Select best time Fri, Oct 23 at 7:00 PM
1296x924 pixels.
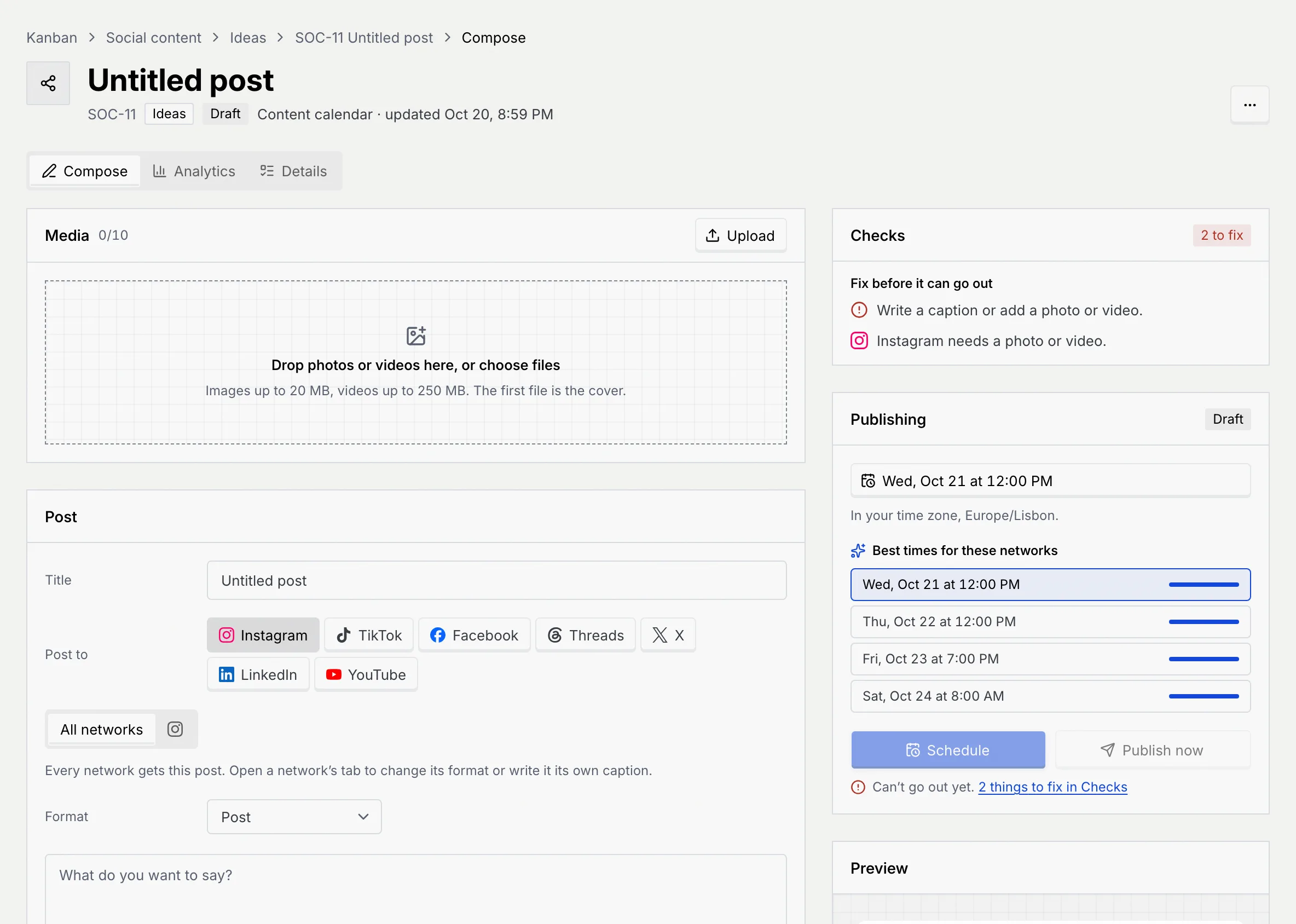point(1050,659)
